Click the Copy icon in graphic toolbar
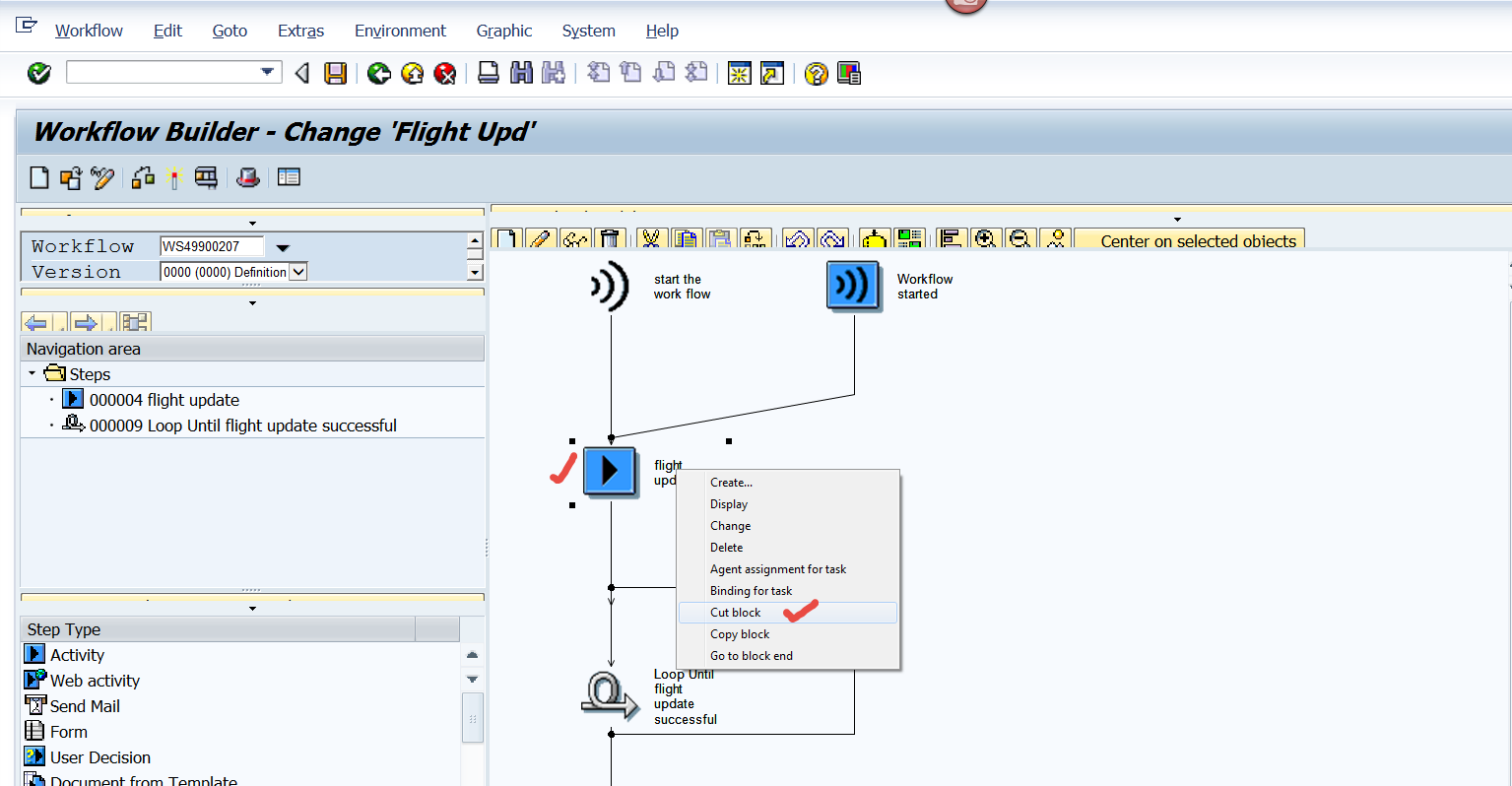 686,239
